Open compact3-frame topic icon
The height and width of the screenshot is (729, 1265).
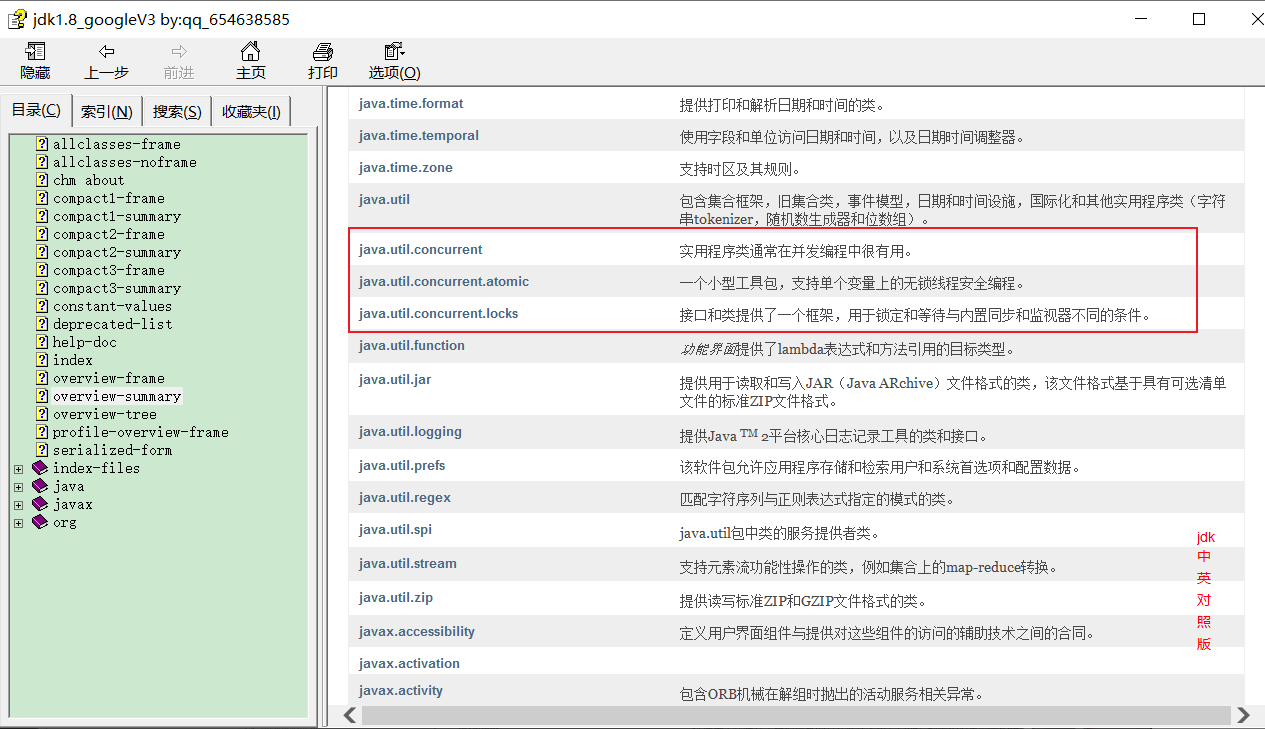(42, 270)
